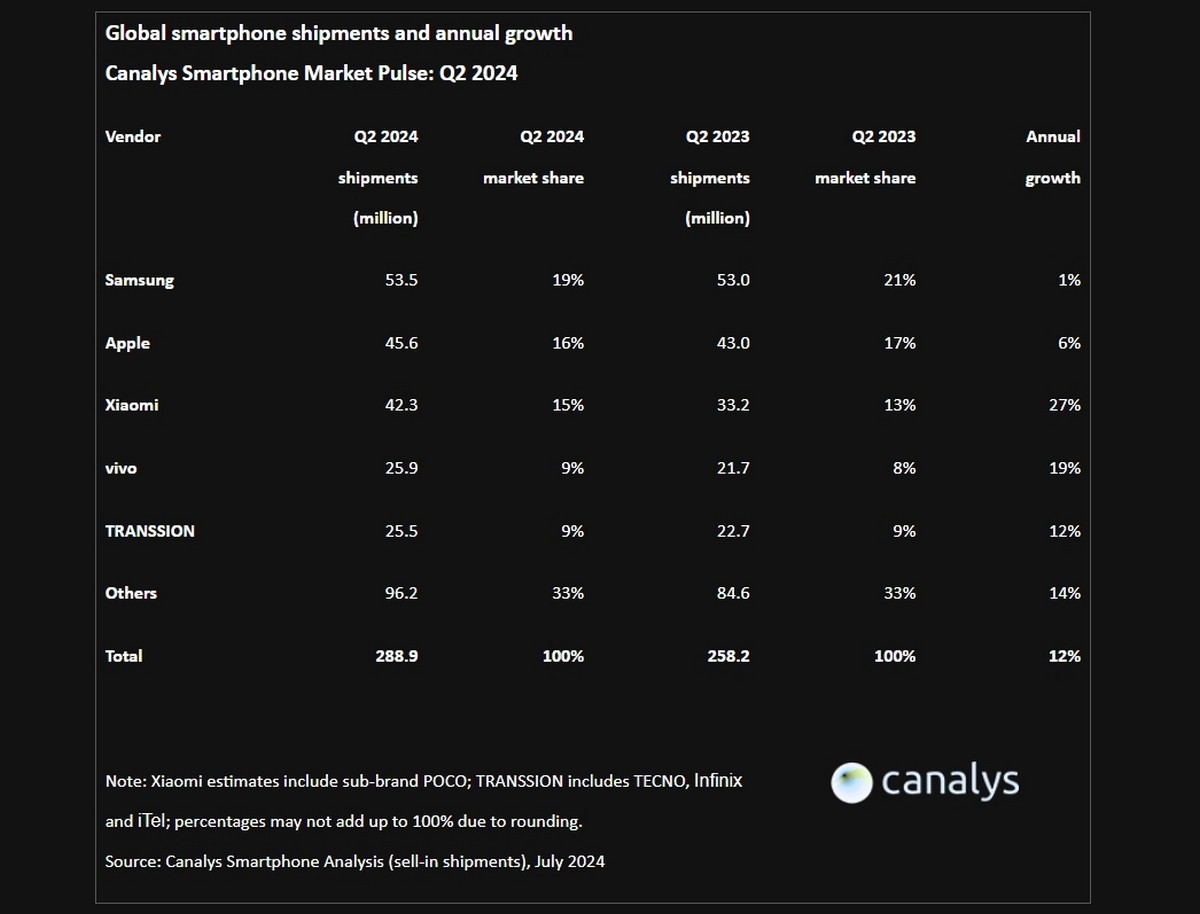This screenshot has width=1200, height=914.
Task: Select the Total row label
Action: click(124, 656)
